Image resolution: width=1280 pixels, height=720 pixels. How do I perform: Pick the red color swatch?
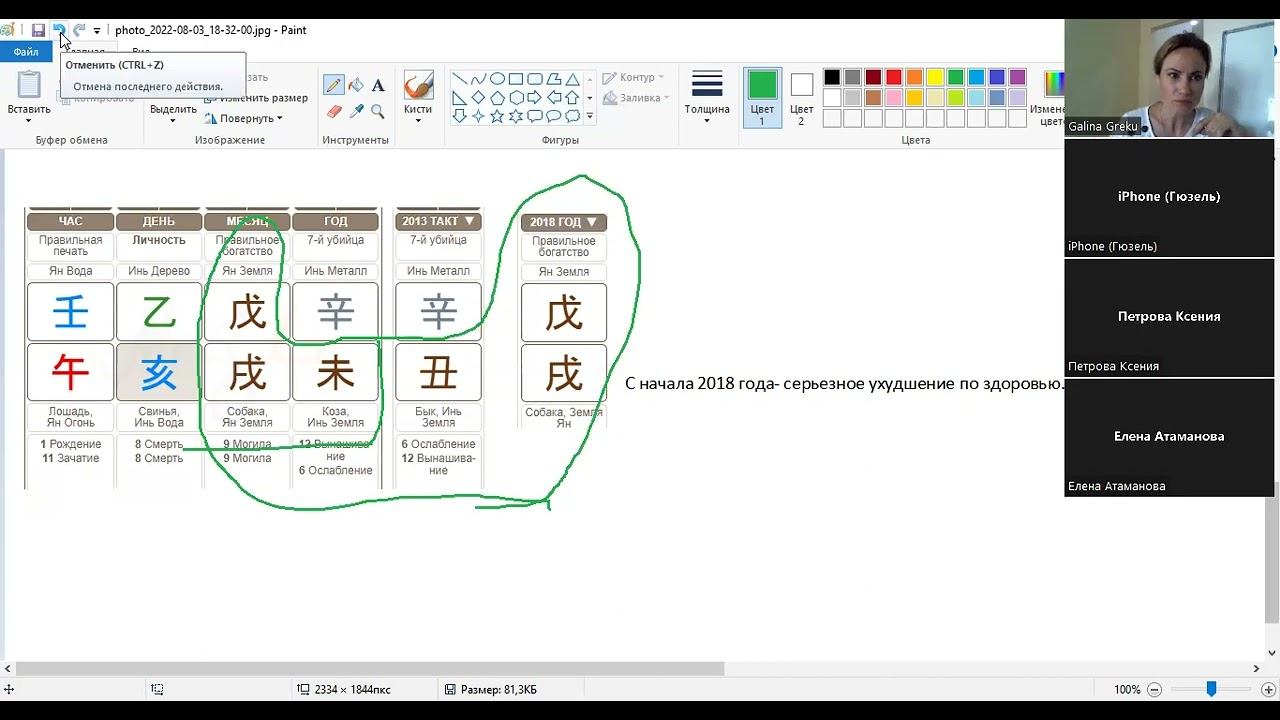tap(894, 77)
